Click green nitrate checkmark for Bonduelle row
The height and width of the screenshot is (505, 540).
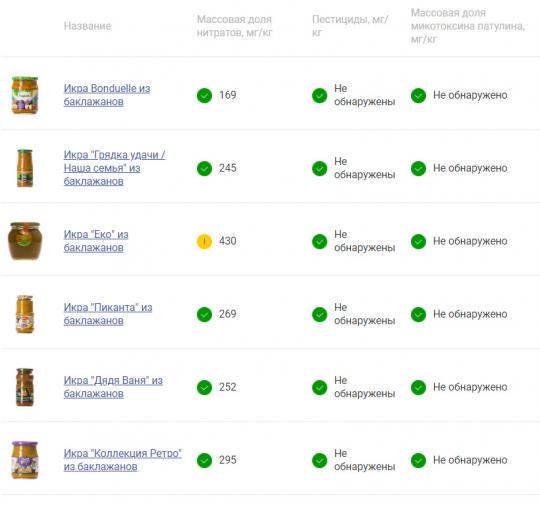click(x=204, y=95)
